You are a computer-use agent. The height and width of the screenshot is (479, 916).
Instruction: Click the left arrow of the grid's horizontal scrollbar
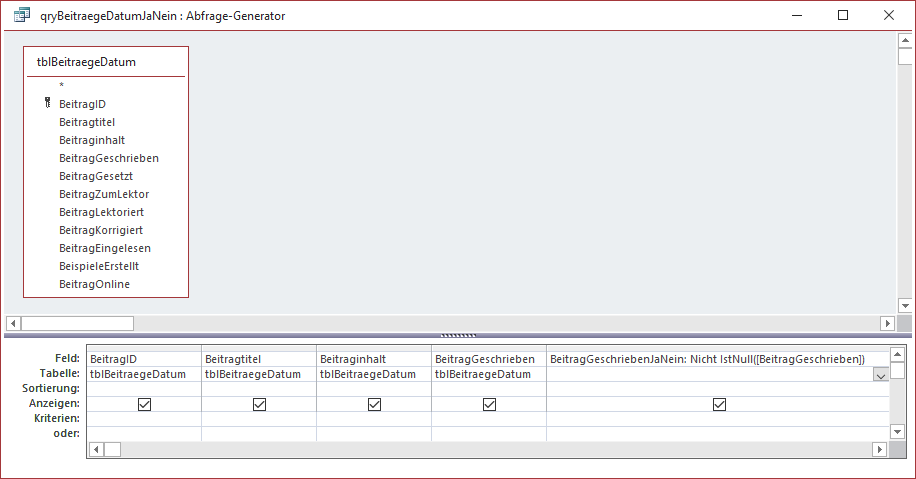[x=96, y=450]
